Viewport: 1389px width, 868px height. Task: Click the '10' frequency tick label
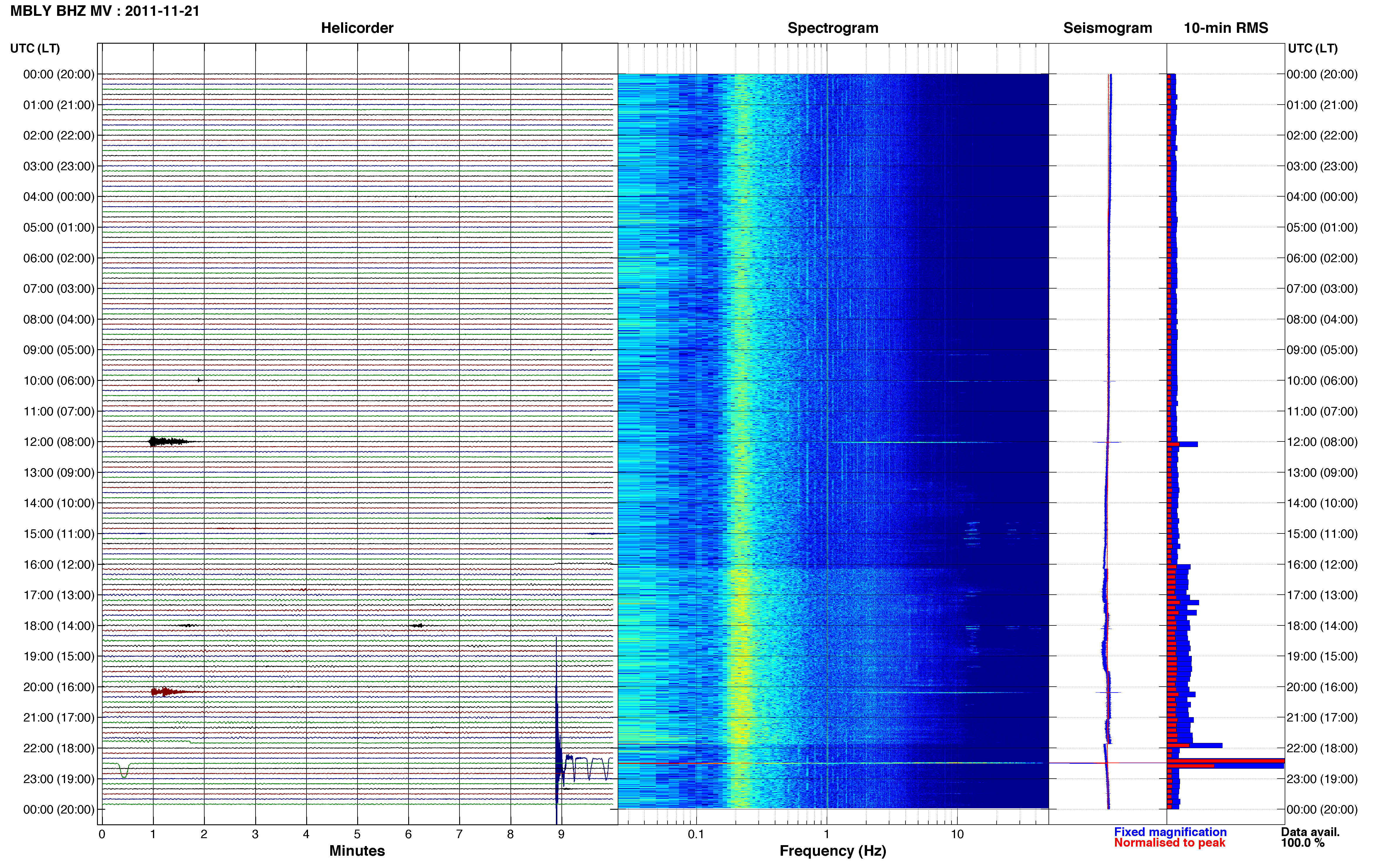pyautogui.click(x=957, y=834)
